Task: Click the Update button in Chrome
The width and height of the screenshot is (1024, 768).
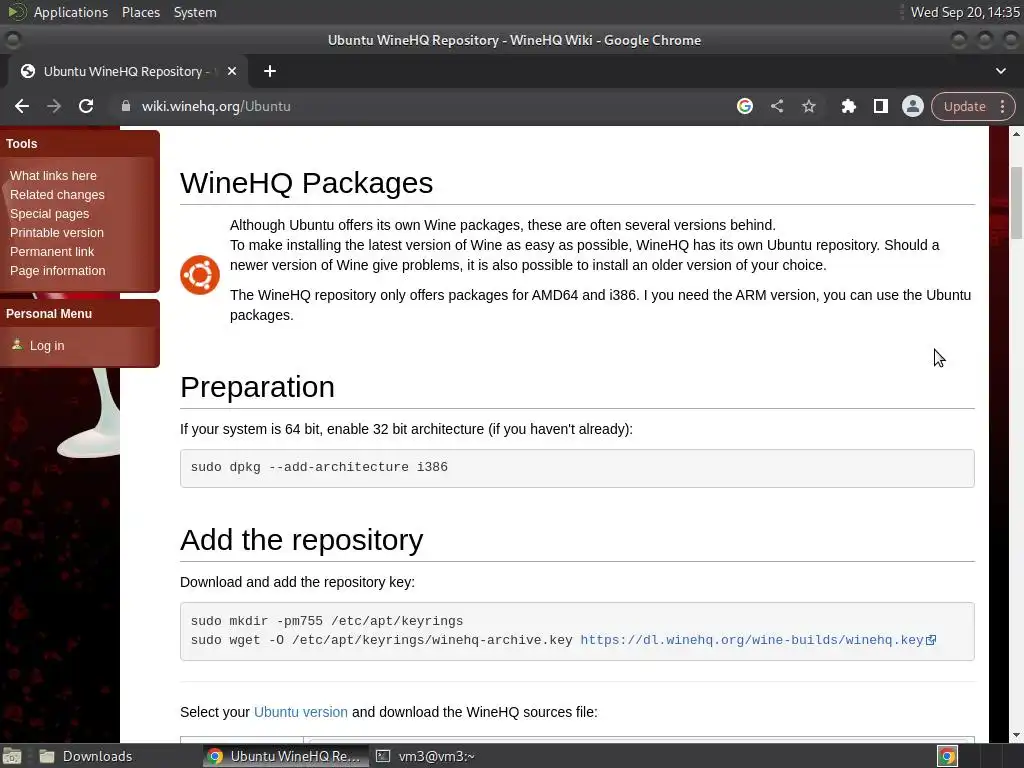Action: 964,106
